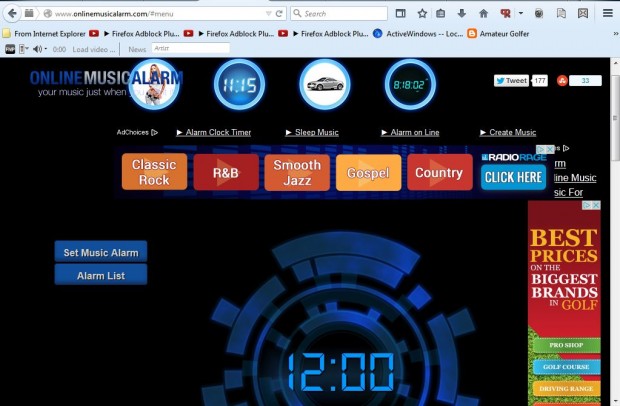
Task: Show more bookmarks chevron
Action: point(615,34)
